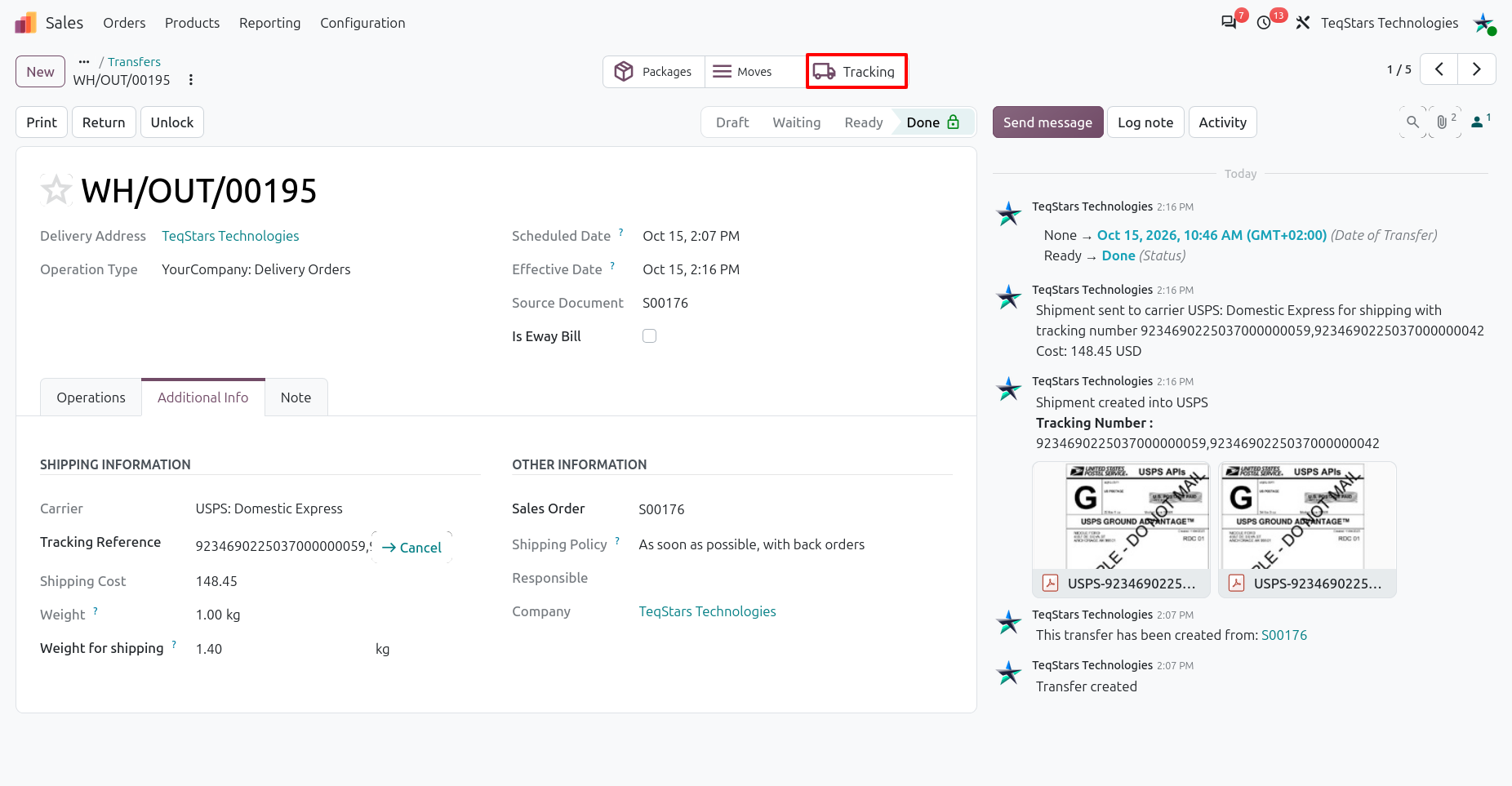Viewport: 1512px width, 786px height.
Task: Search chatter messages magnifier icon
Action: [1412, 122]
